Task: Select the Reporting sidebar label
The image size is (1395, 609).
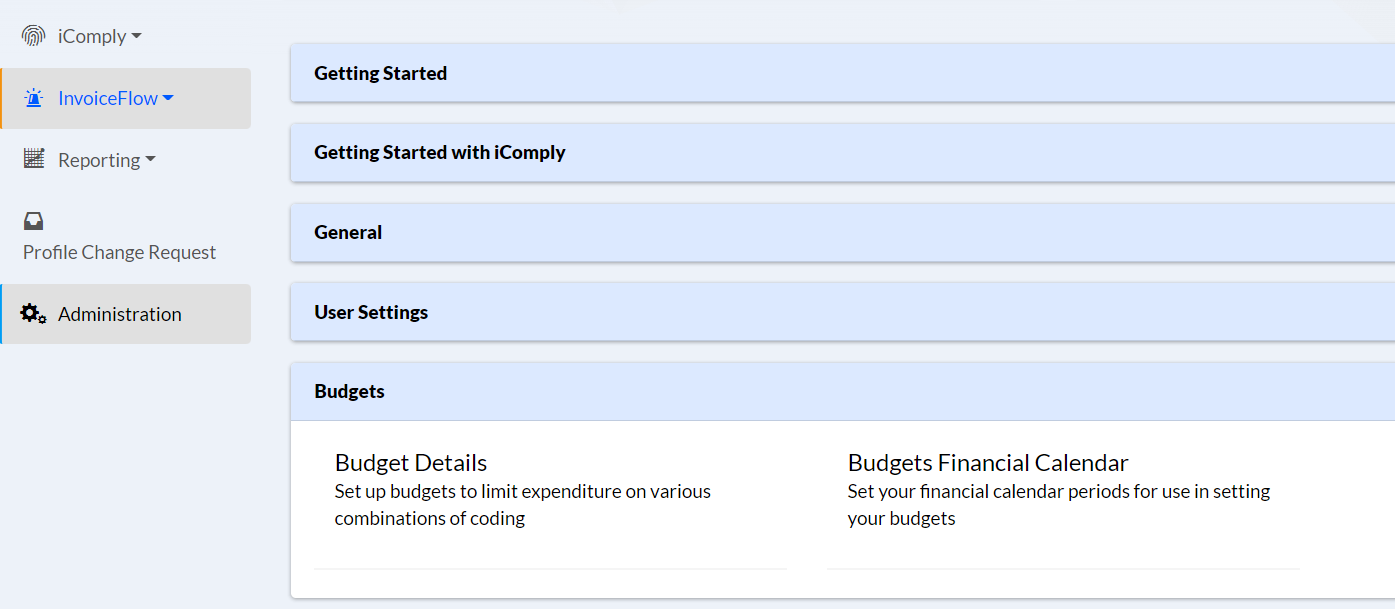Action: click(x=99, y=160)
